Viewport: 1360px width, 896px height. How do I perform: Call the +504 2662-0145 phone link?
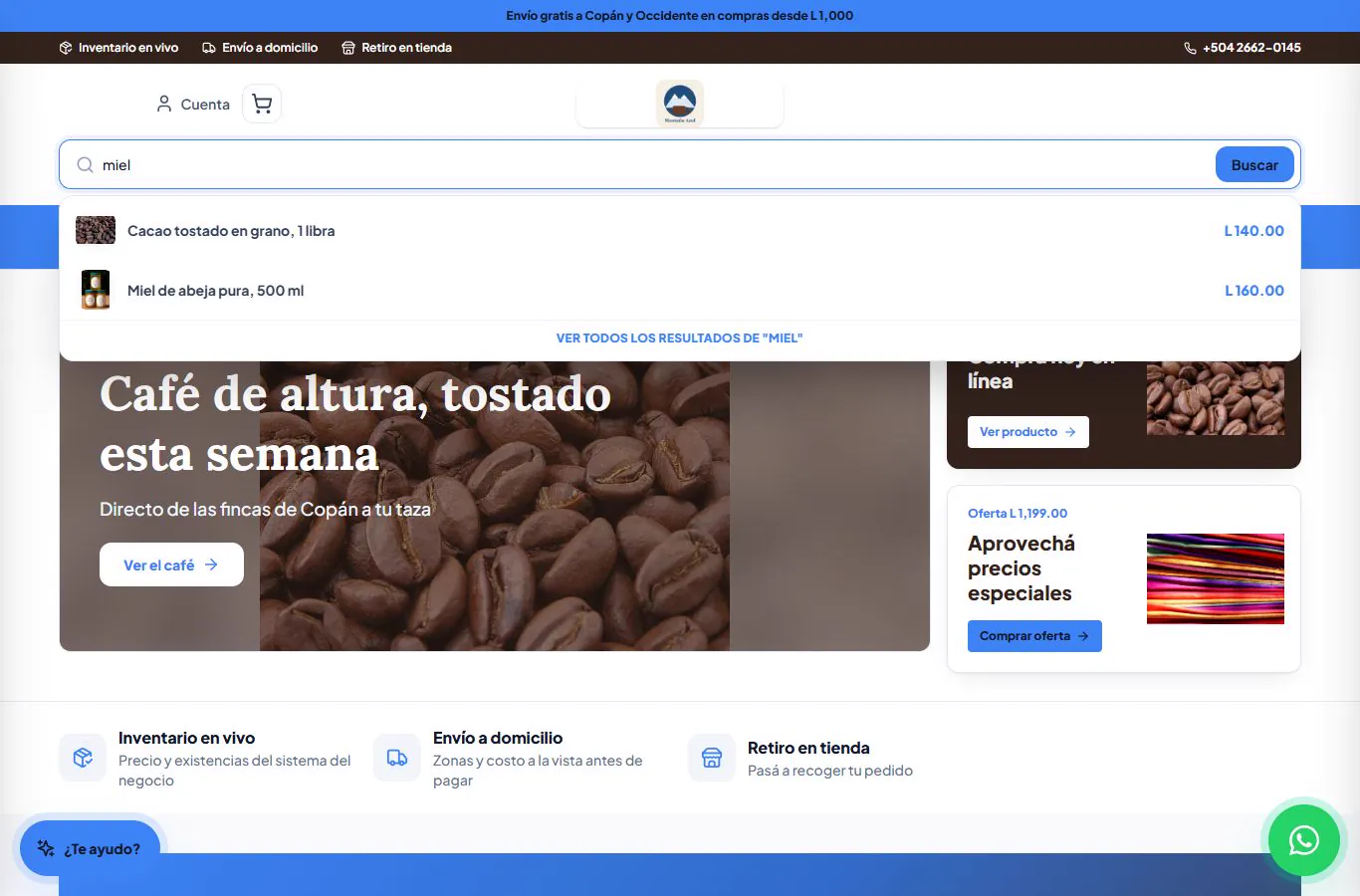pos(1243,48)
